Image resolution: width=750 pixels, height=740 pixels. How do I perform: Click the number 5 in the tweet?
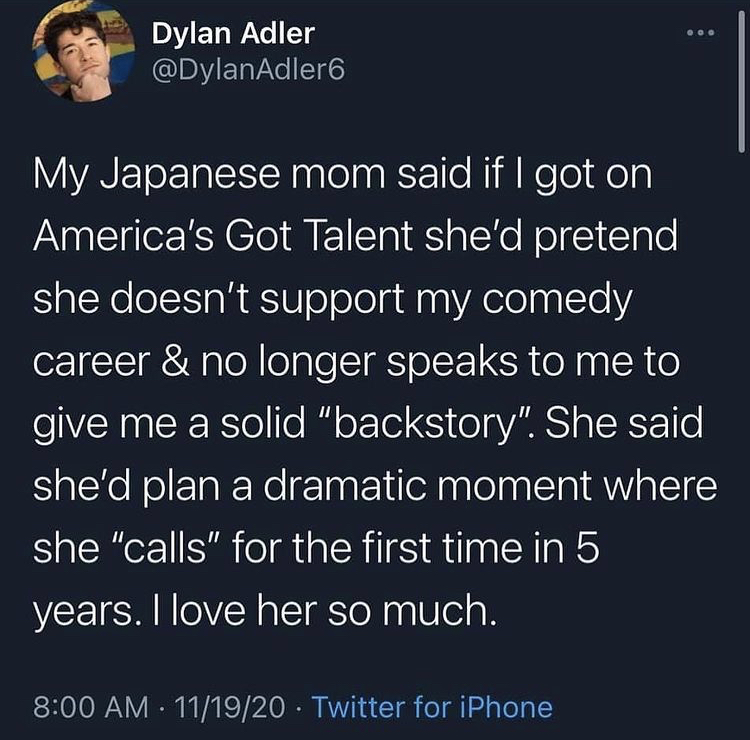(588, 548)
